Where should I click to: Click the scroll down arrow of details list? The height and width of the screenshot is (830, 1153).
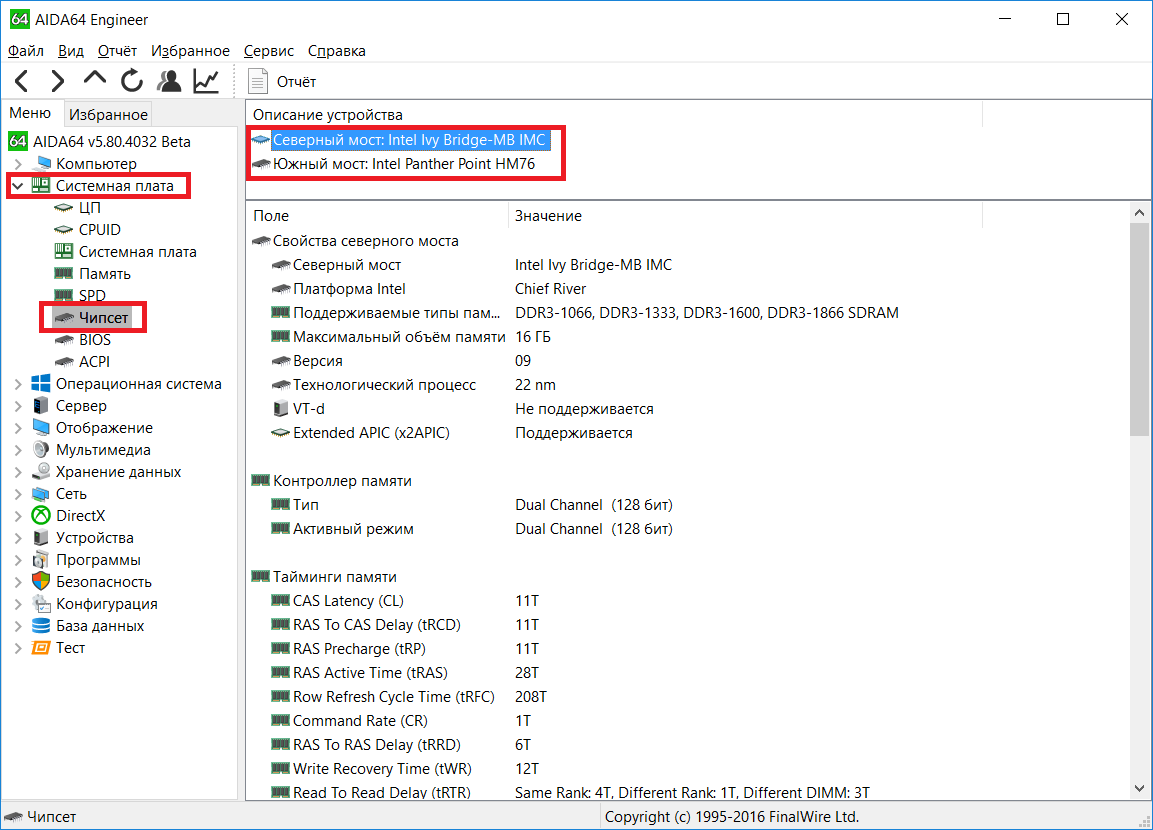[x=1140, y=789]
